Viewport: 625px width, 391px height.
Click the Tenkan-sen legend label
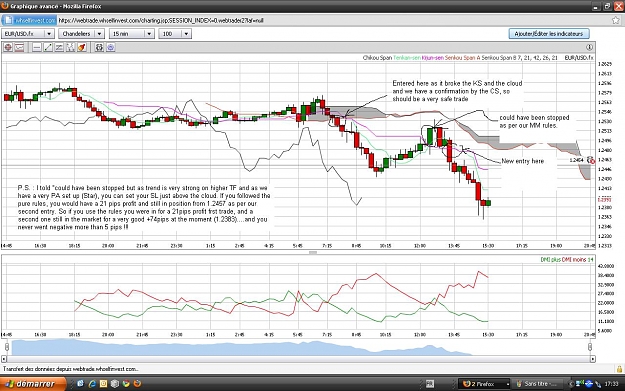click(x=407, y=58)
